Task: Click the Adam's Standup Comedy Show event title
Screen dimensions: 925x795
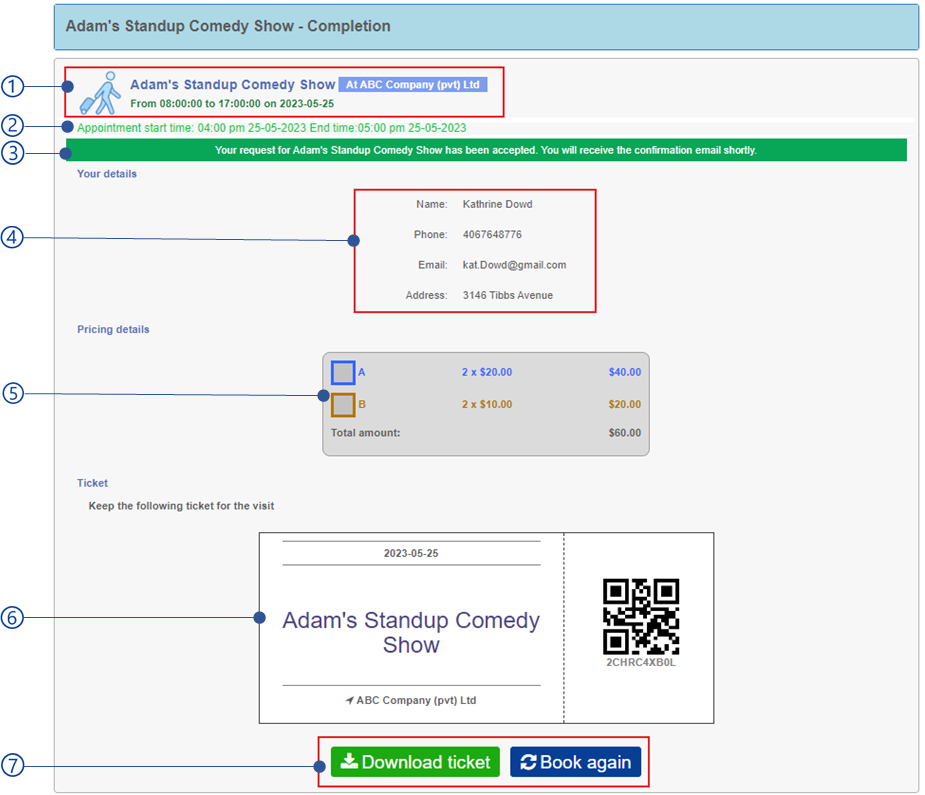Action: (232, 85)
